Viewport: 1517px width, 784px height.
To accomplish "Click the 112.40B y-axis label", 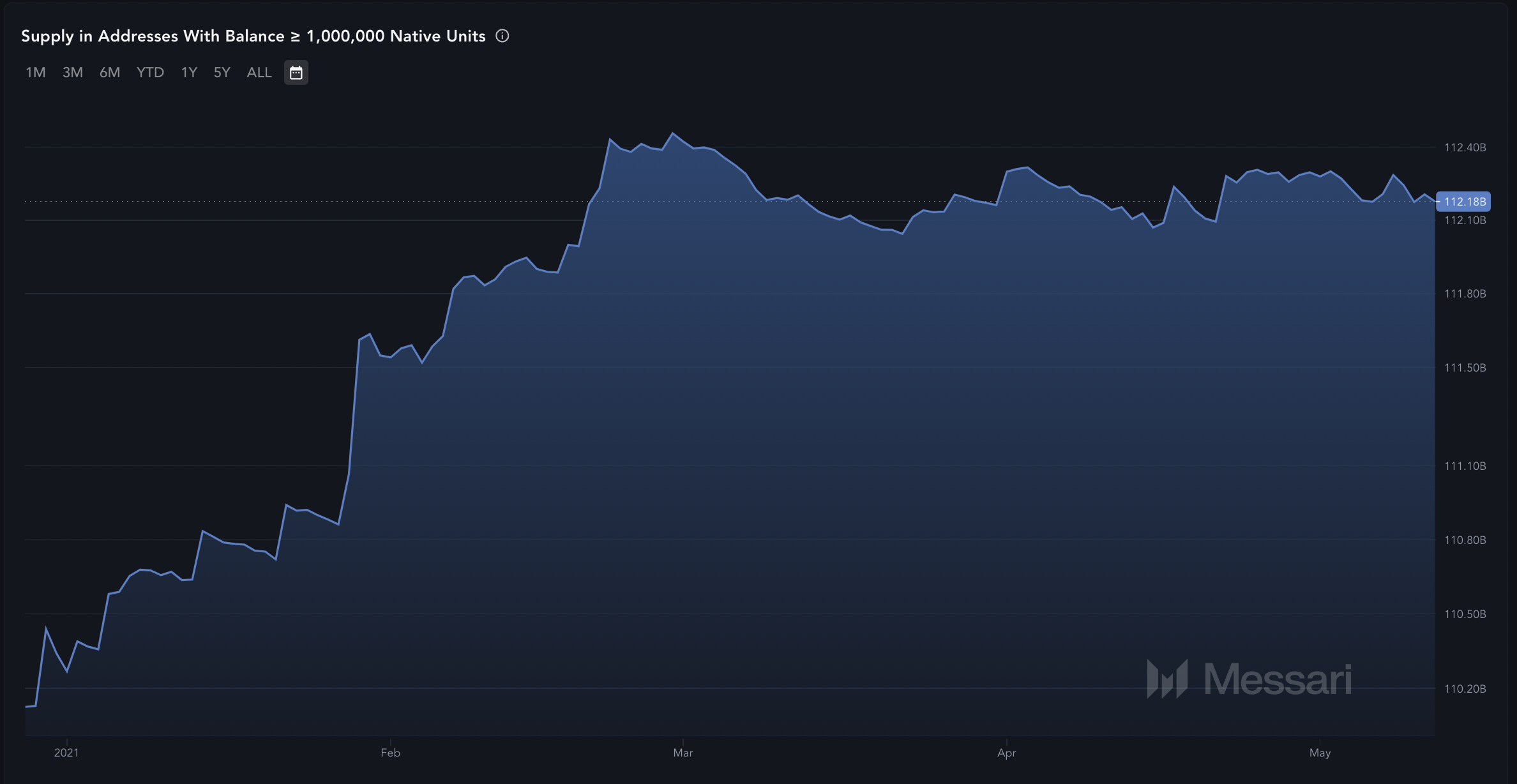I will coord(1465,147).
